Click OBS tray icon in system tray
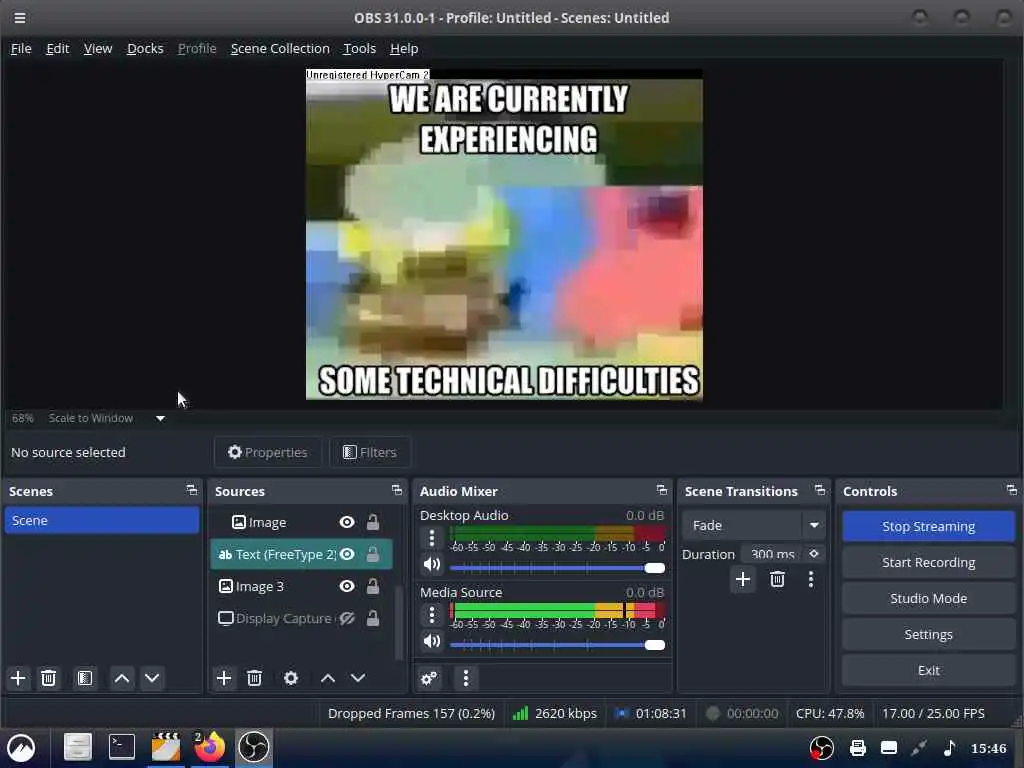This screenshot has height=768, width=1024. [822, 748]
